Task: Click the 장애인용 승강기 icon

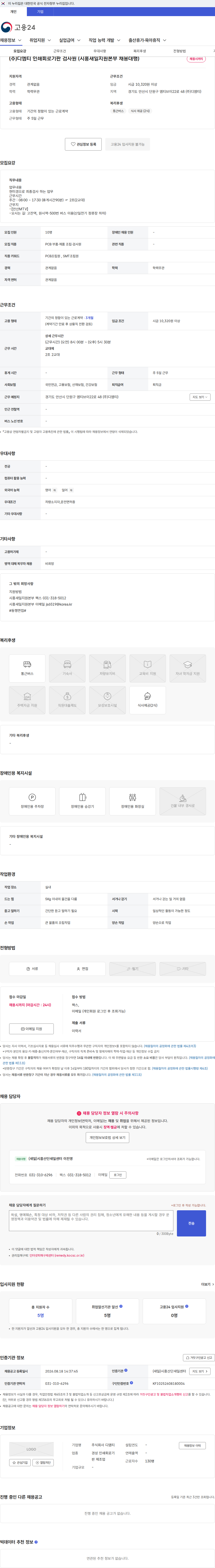Action: click(x=82, y=801)
